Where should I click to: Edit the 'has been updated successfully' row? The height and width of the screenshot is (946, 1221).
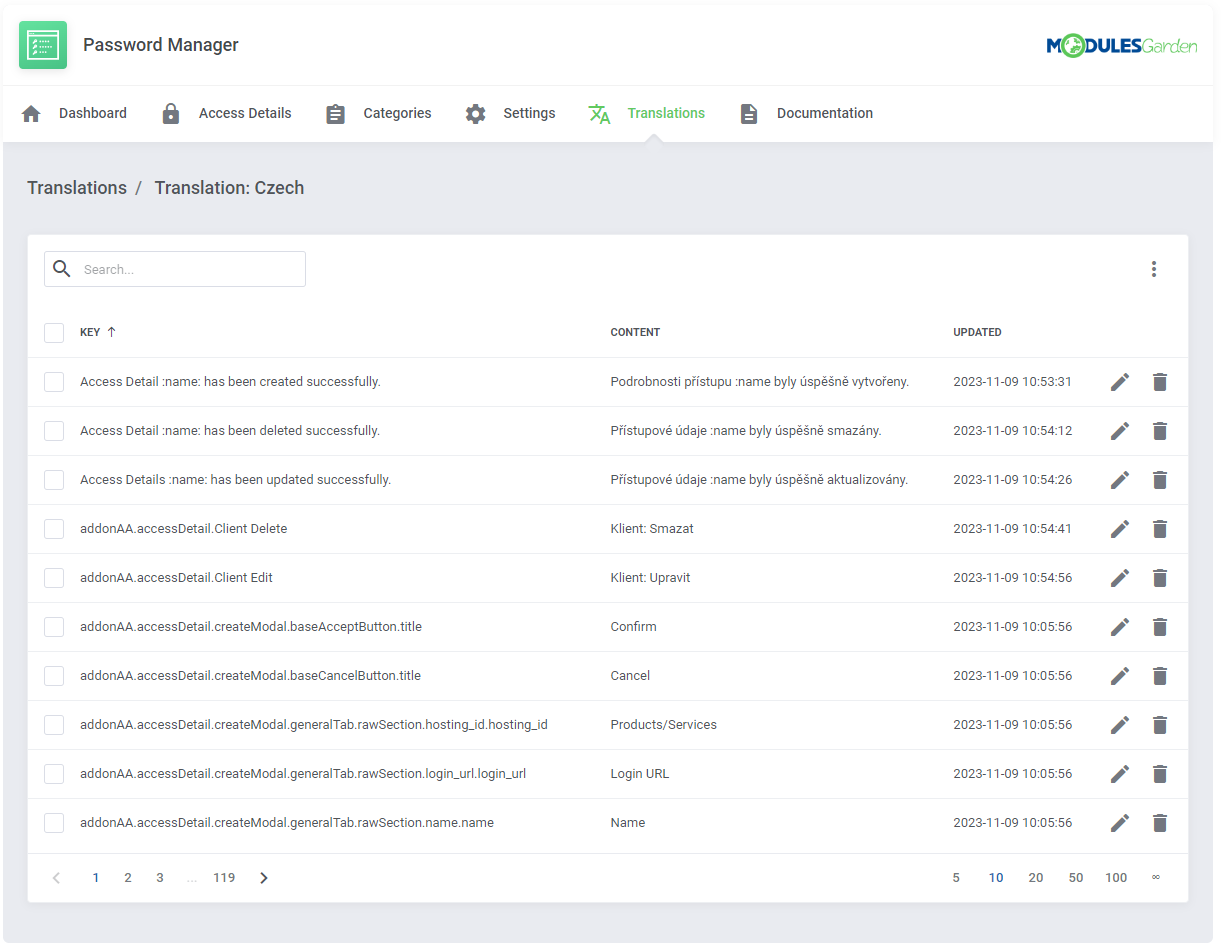[x=1120, y=480]
